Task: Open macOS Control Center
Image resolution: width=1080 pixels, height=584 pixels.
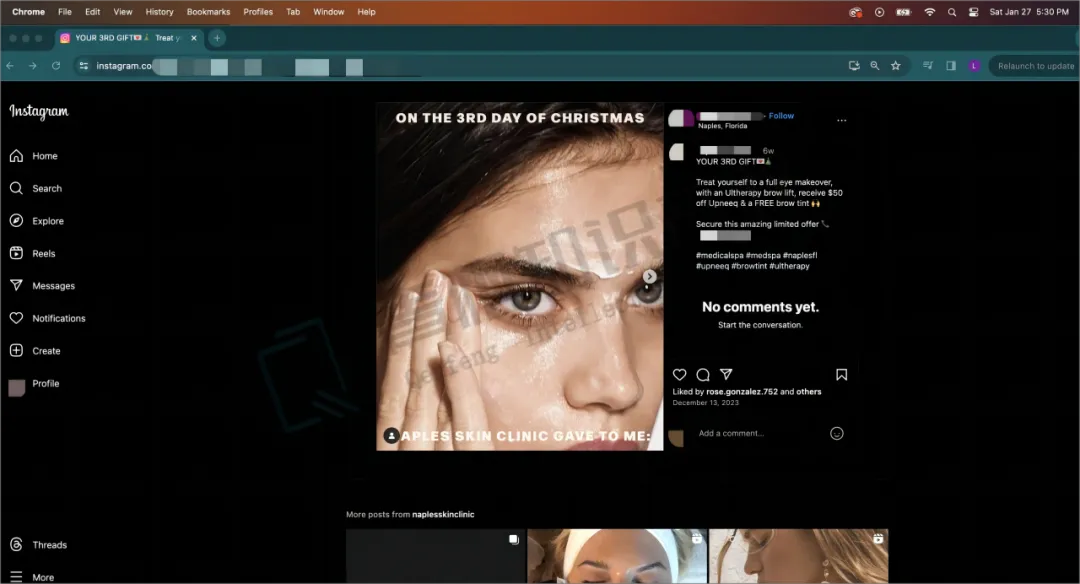Action: 973,12
